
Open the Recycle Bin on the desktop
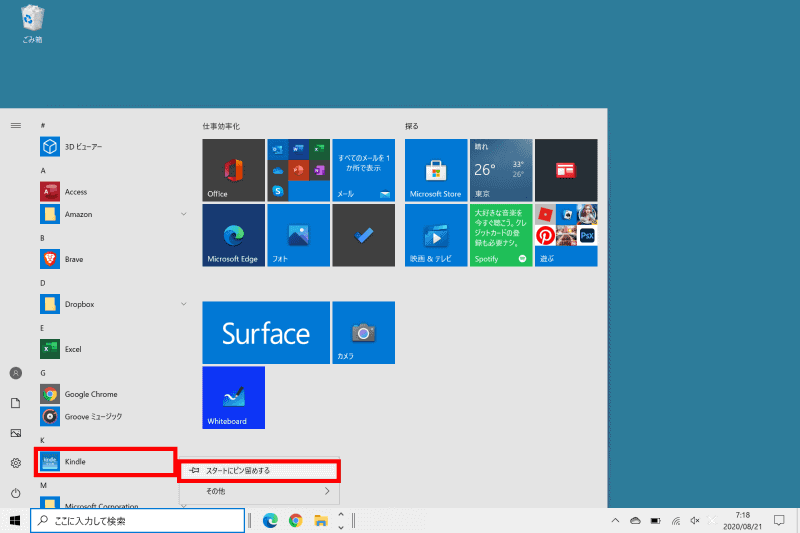click(32, 23)
